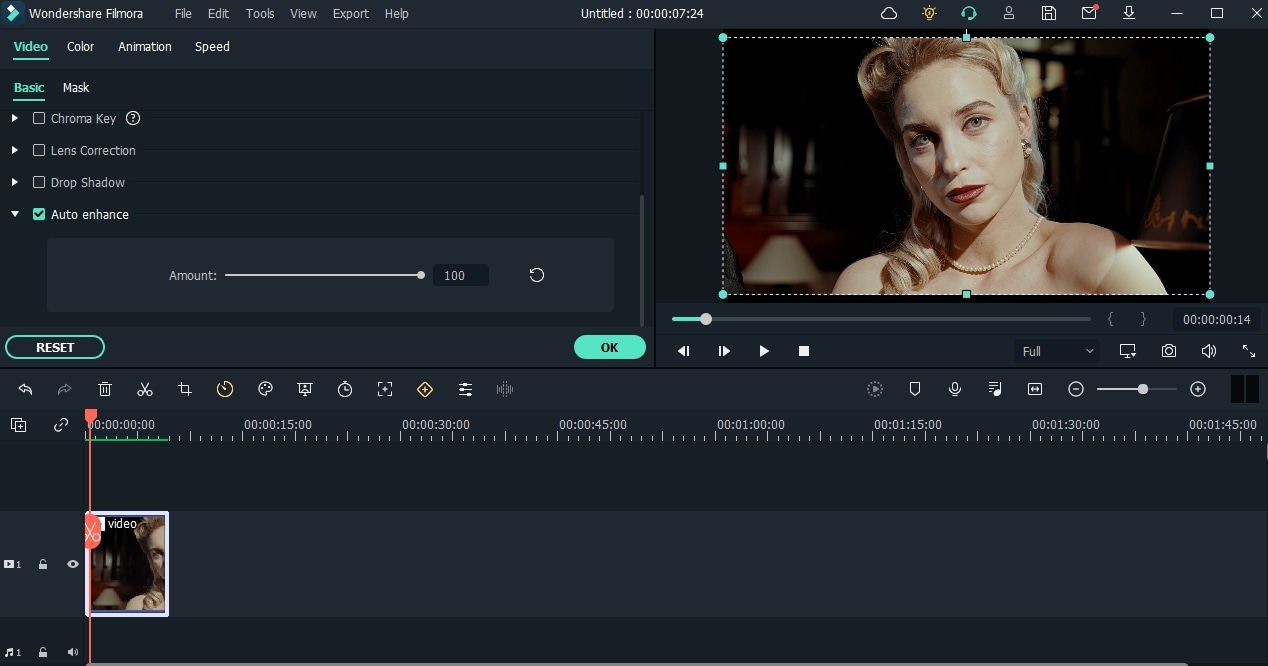Open the Edit menu
This screenshot has width=1268, height=666.
point(218,13)
